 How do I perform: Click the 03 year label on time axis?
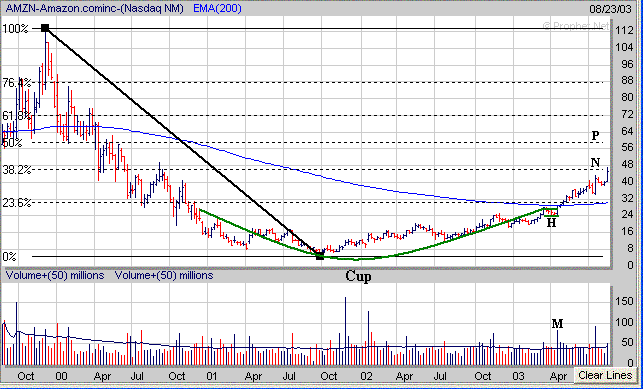(x=518, y=376)
